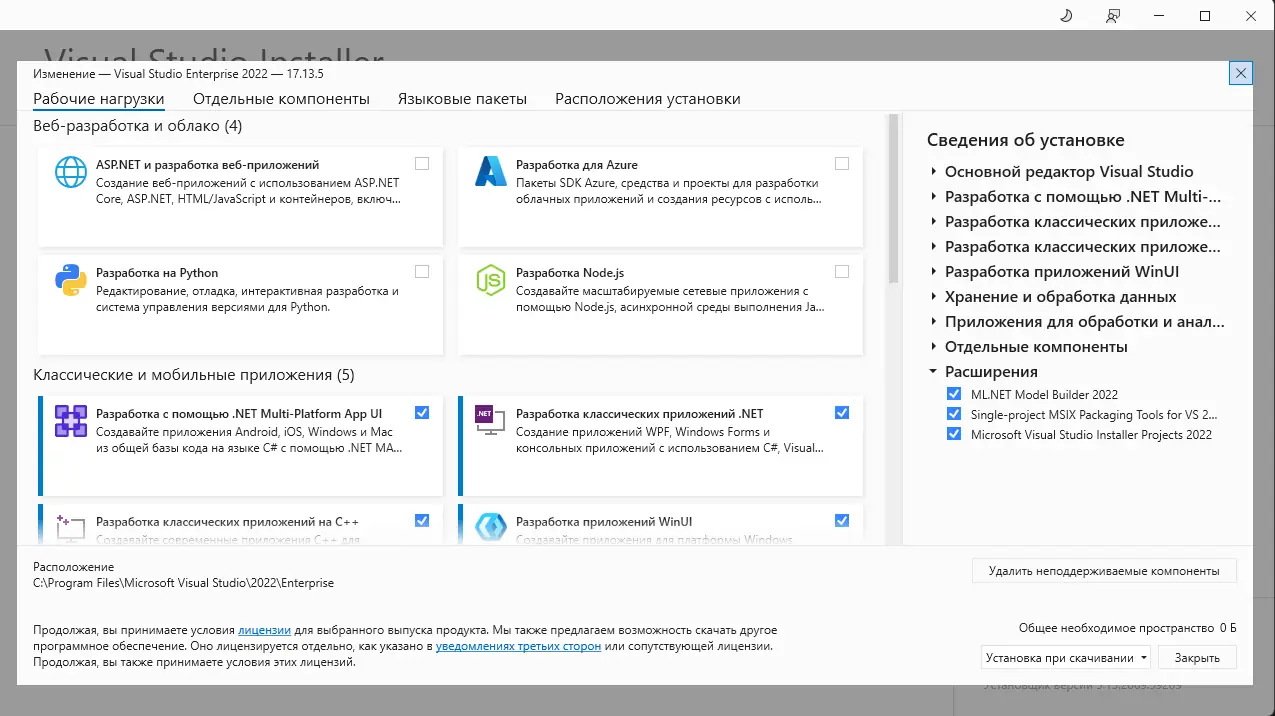
Task: Click the .NET desktop development icon
Action: [490, 421]
